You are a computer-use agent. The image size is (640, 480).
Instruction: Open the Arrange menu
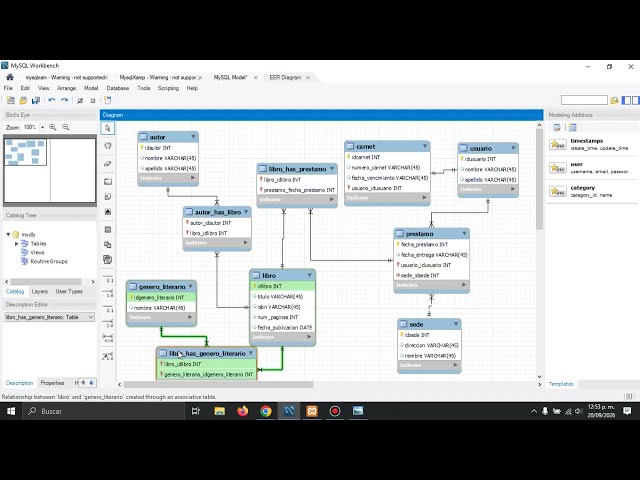[x=67, y=88]
